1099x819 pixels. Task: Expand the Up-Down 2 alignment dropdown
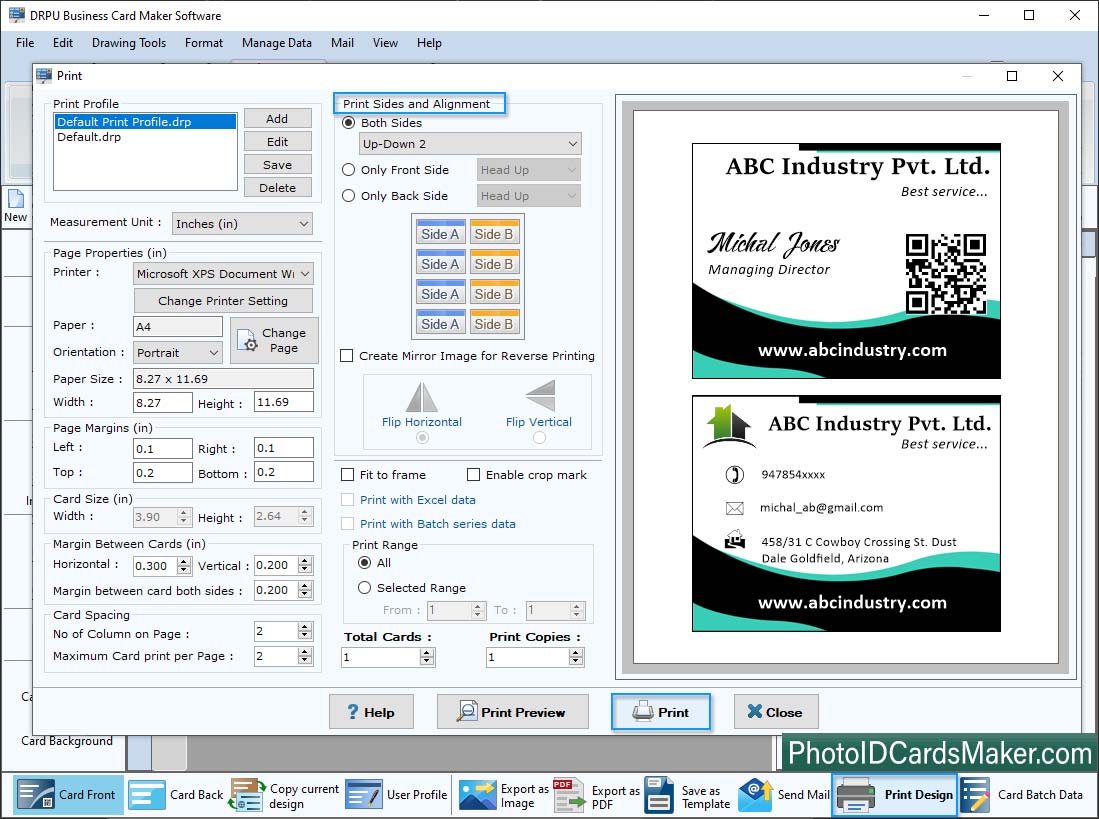(x=470, y=144)
